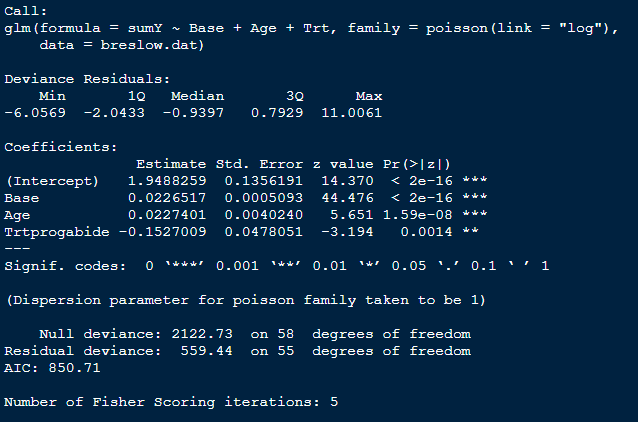Select the 'Age' coefficient row label
This screenshot has width=638, height=422.
tap(17, 215)
